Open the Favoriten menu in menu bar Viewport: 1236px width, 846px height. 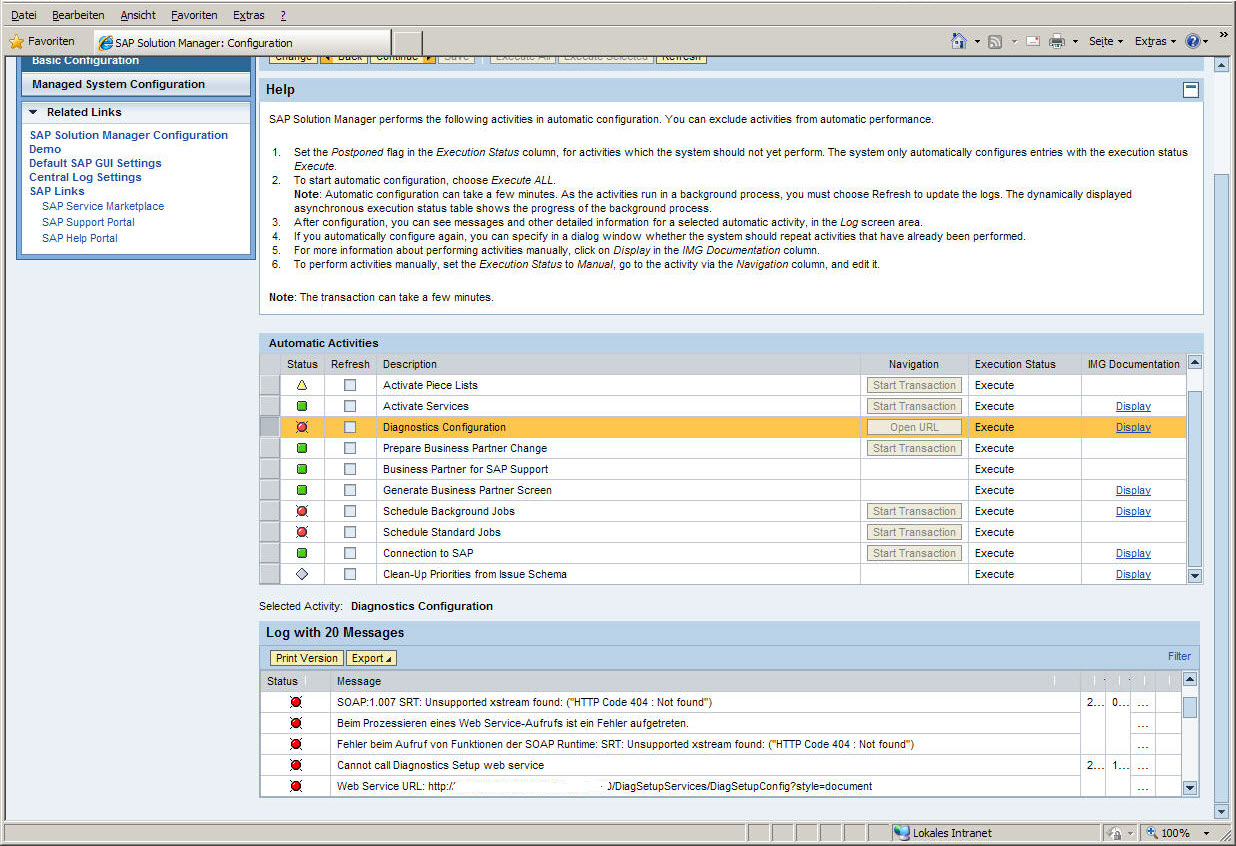(x=194, y=15)
